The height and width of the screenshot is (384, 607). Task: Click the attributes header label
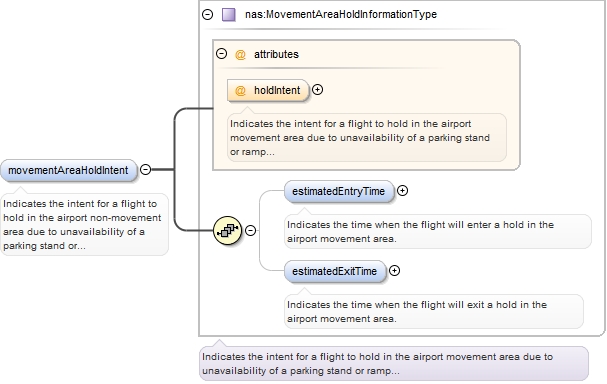coord(276,55)
